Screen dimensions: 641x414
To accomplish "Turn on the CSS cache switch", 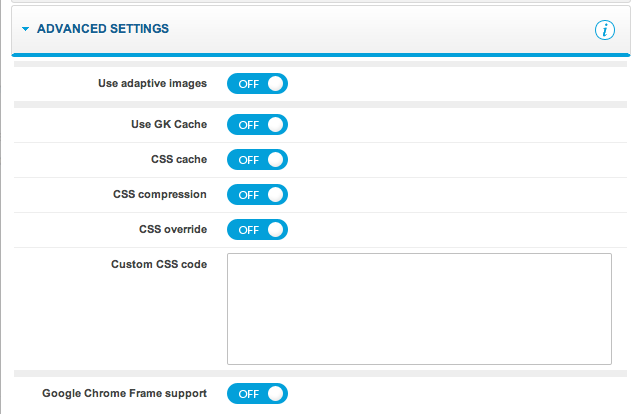I will pyautogui.click(x=257, y=160).
